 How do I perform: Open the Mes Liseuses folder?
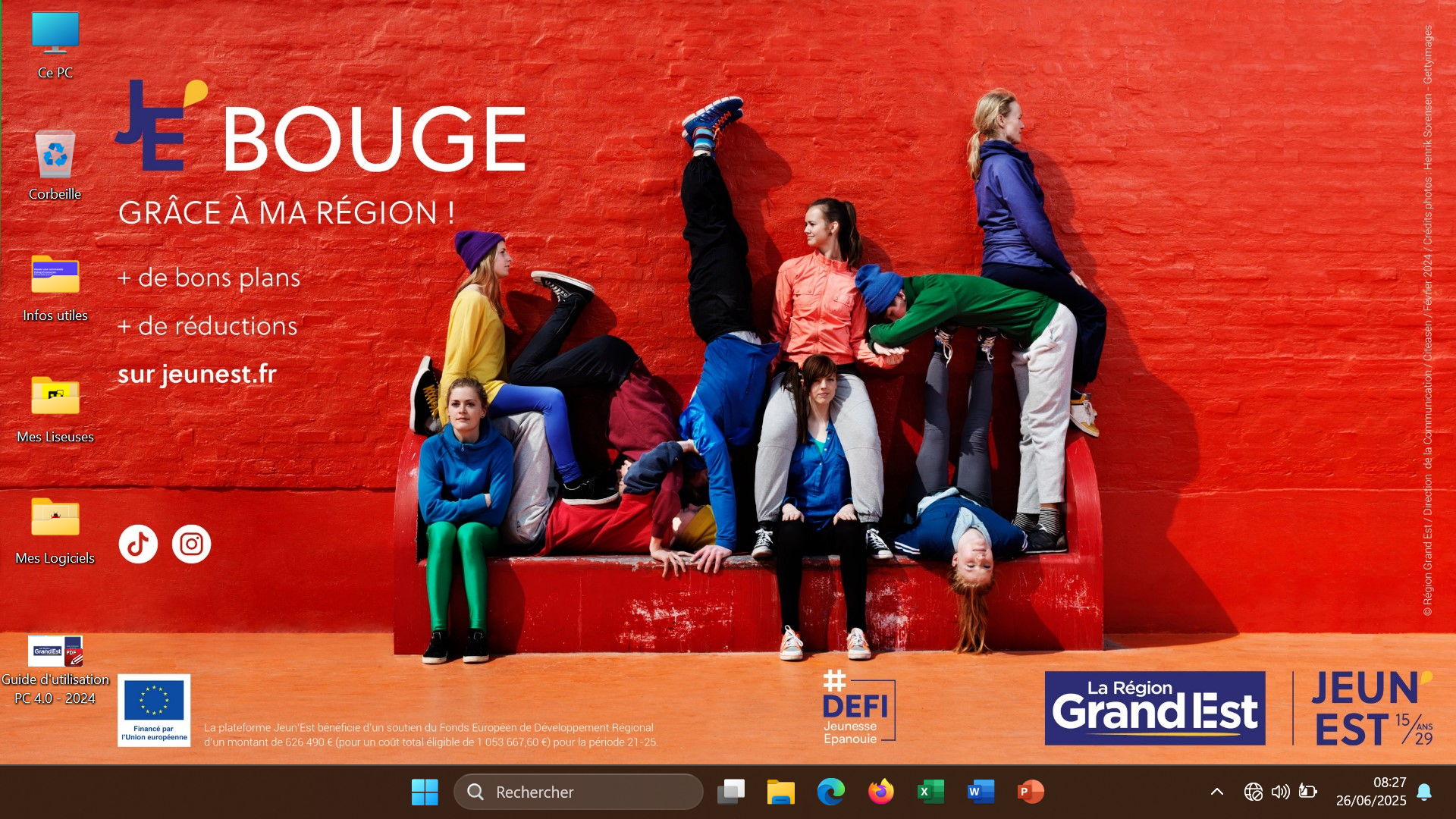55,397
